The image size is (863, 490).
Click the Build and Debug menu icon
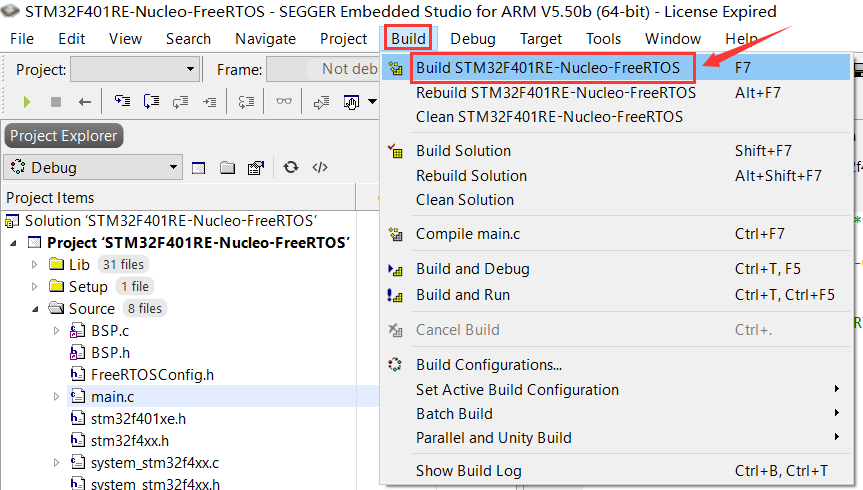click(395, 269)
